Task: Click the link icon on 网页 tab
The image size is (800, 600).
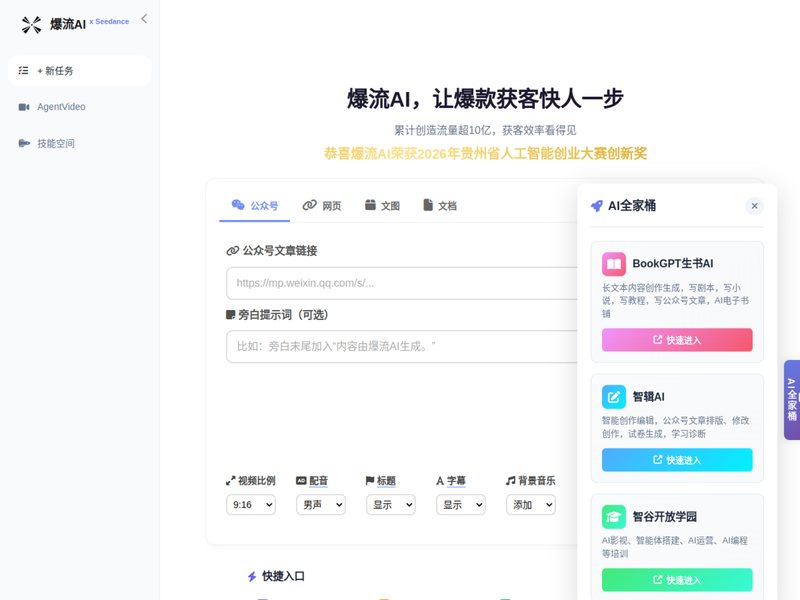Action: click(310, 205)
